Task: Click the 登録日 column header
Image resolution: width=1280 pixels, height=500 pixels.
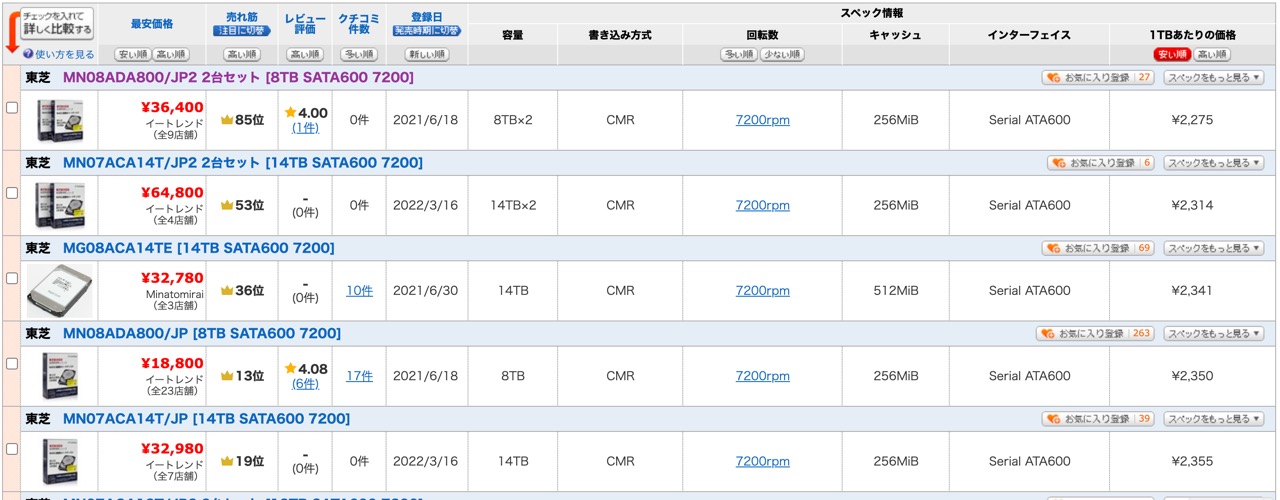Action: [x=427, y=18]
